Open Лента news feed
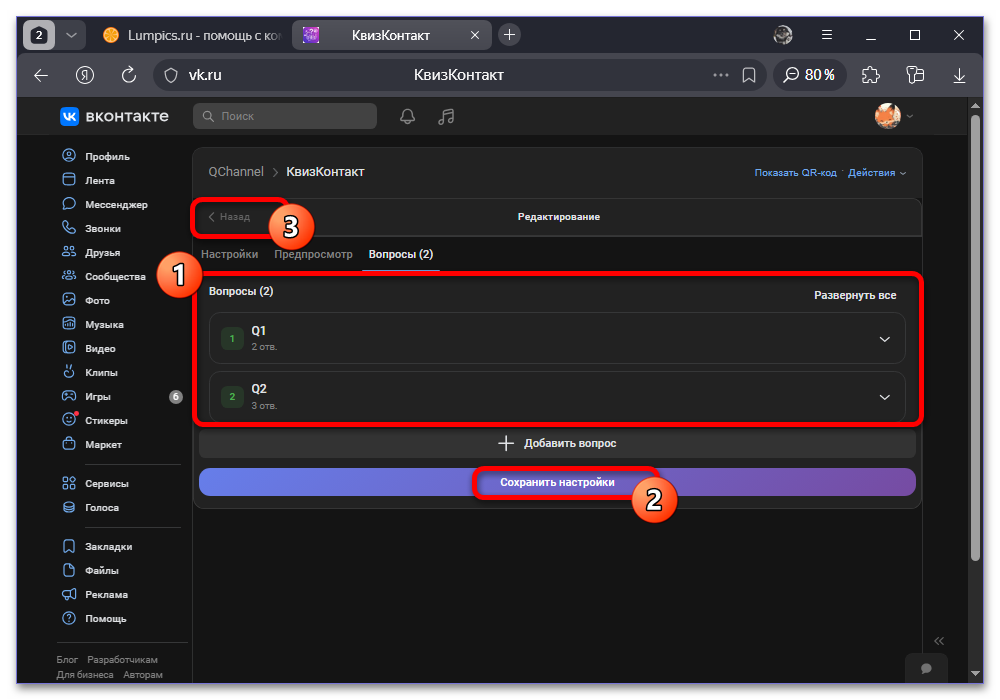 (89, 180)
